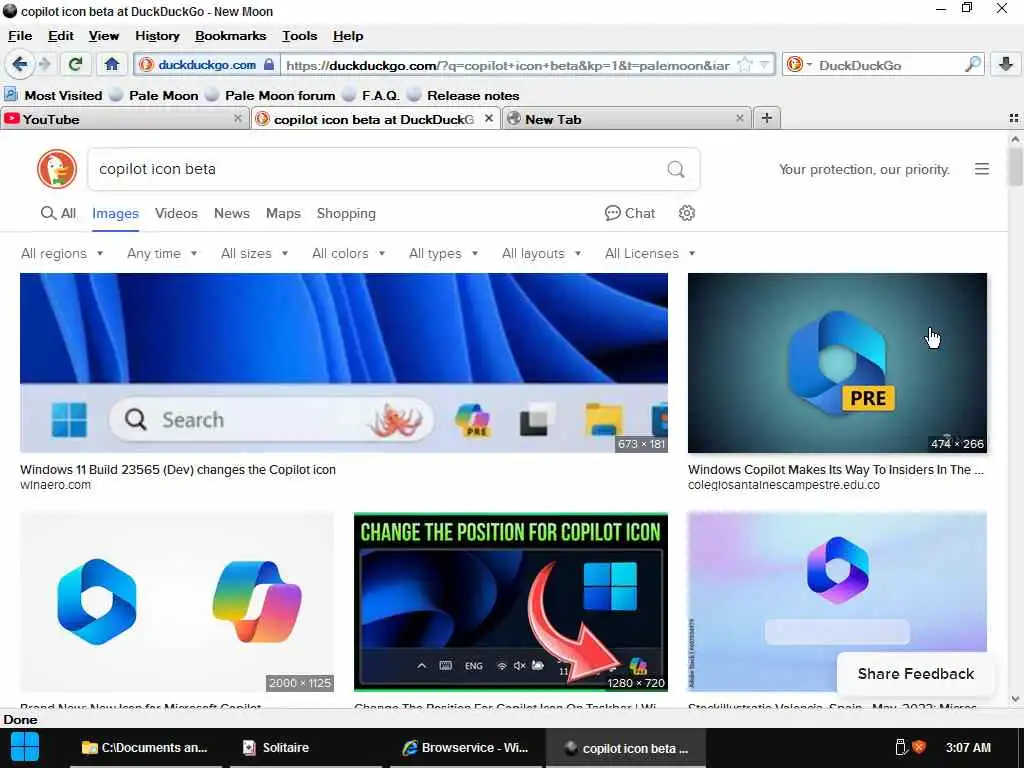Click the forward navigation arrow
This screenshot has width=1024, height=768.
pos(44,65)
